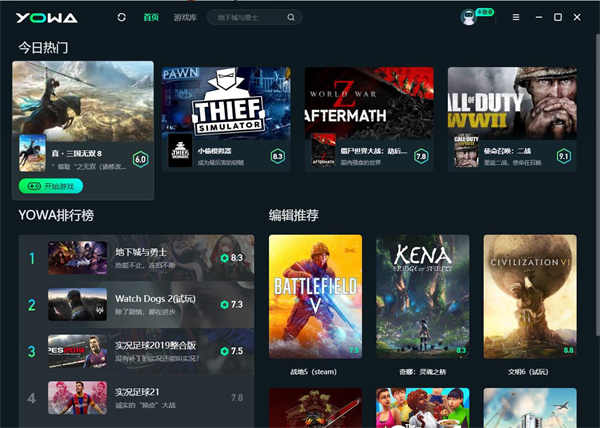Open 实况足球21 ranking entry
Screen dimensions: 600x428
(x=136, y=398)
